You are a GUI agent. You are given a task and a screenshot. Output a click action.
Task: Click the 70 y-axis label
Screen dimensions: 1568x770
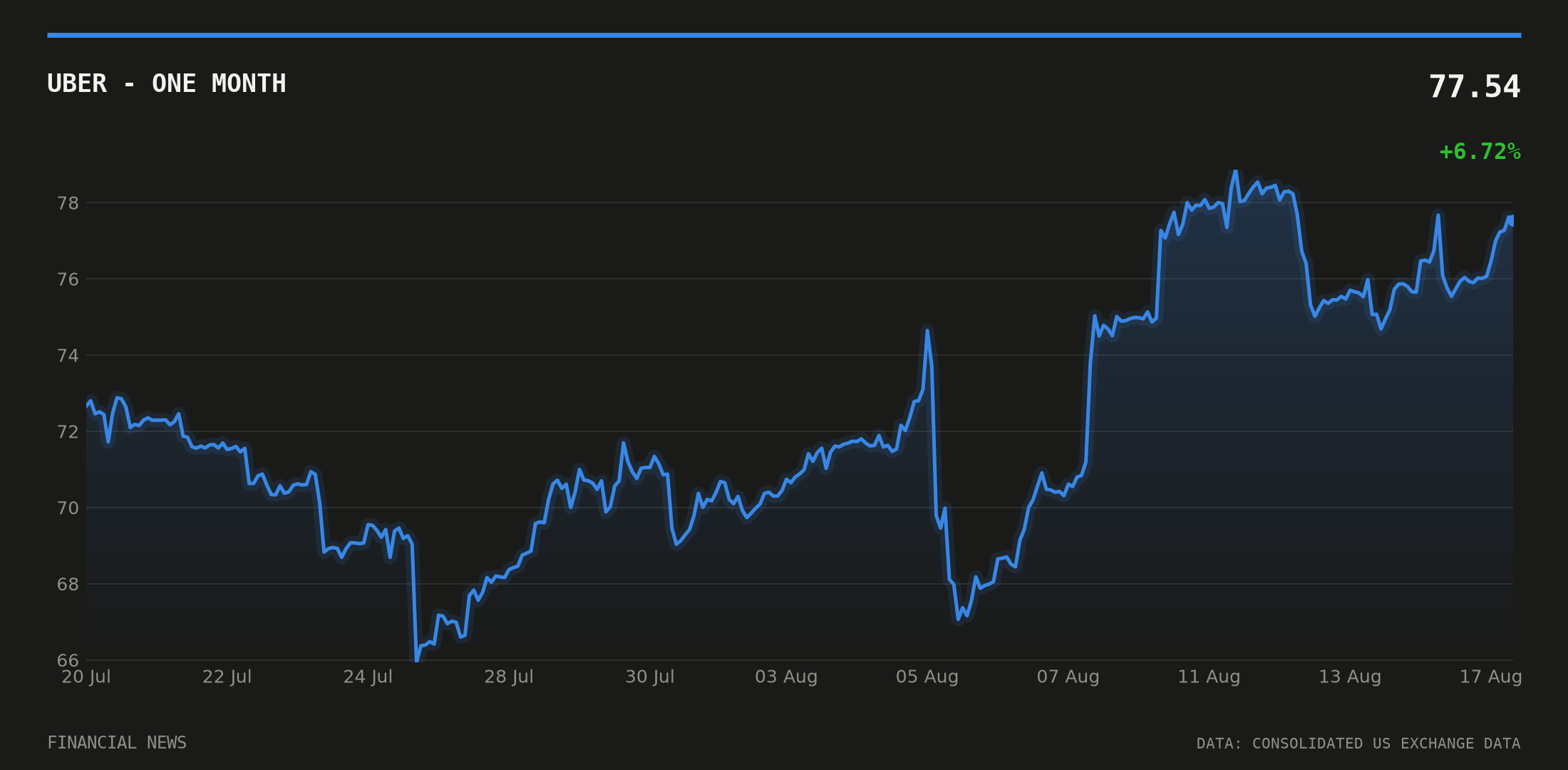68,508
